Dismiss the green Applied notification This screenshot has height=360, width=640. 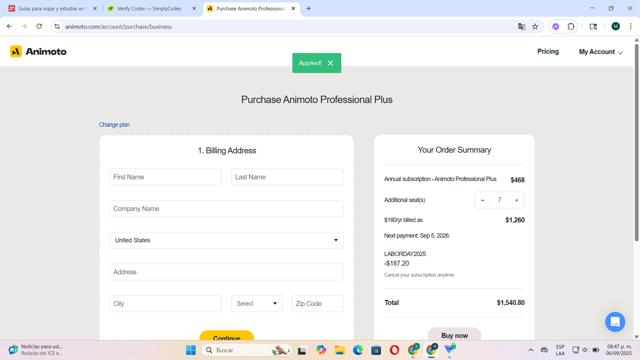click(x=330, y=63)
